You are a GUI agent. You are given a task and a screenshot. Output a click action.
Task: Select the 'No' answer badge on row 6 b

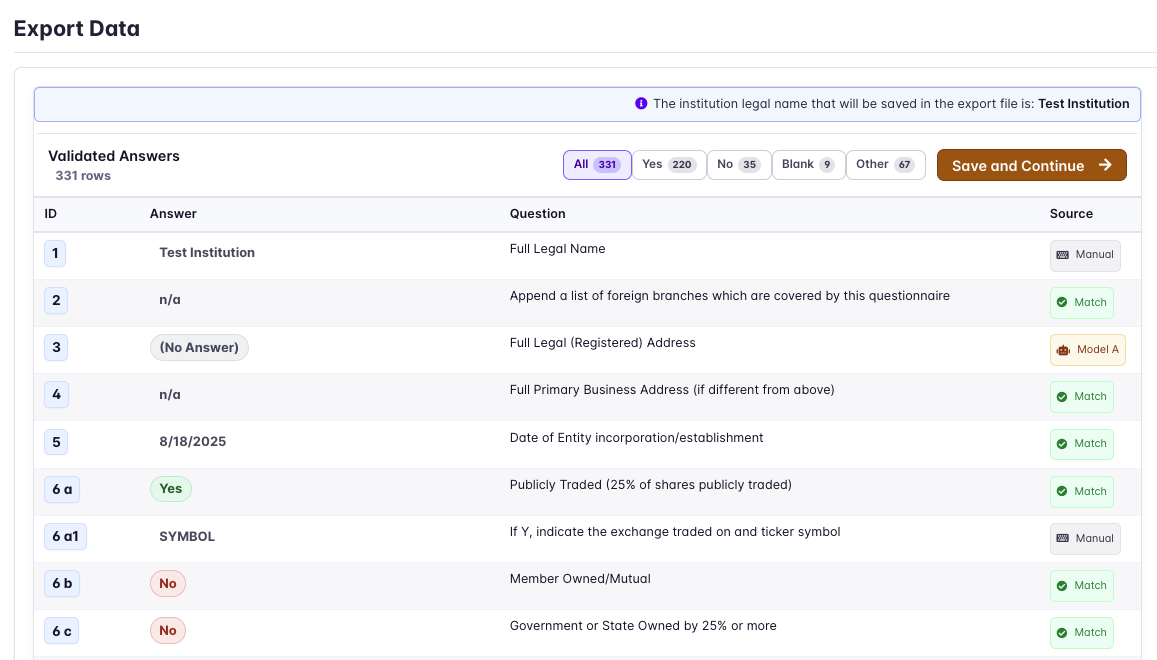coord(170,583)
